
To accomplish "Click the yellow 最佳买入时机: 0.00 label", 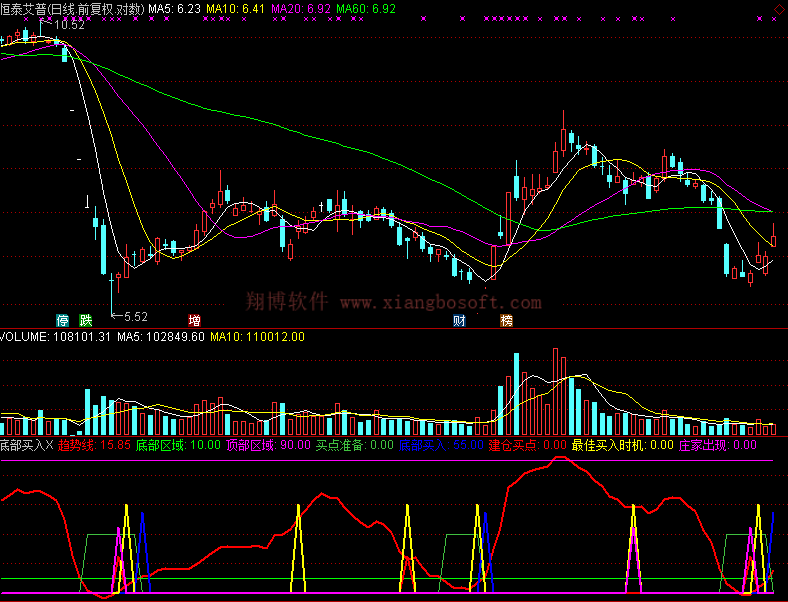I will point(623,445).
